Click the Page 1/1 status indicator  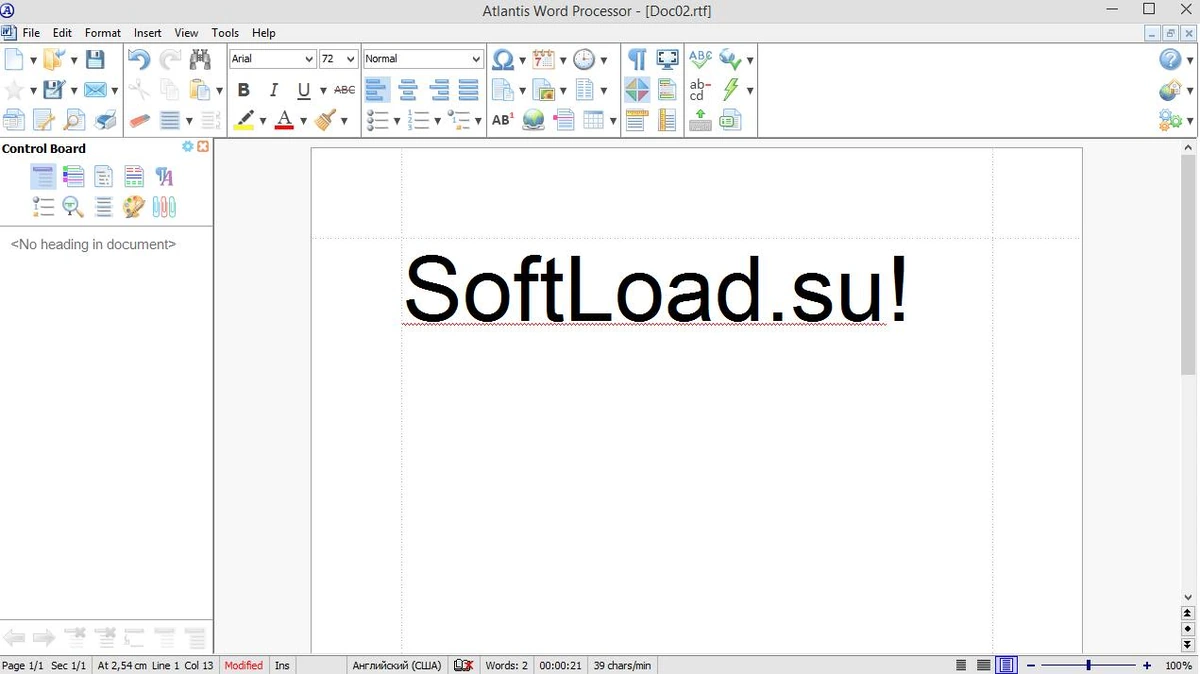(x=23, y=665)
